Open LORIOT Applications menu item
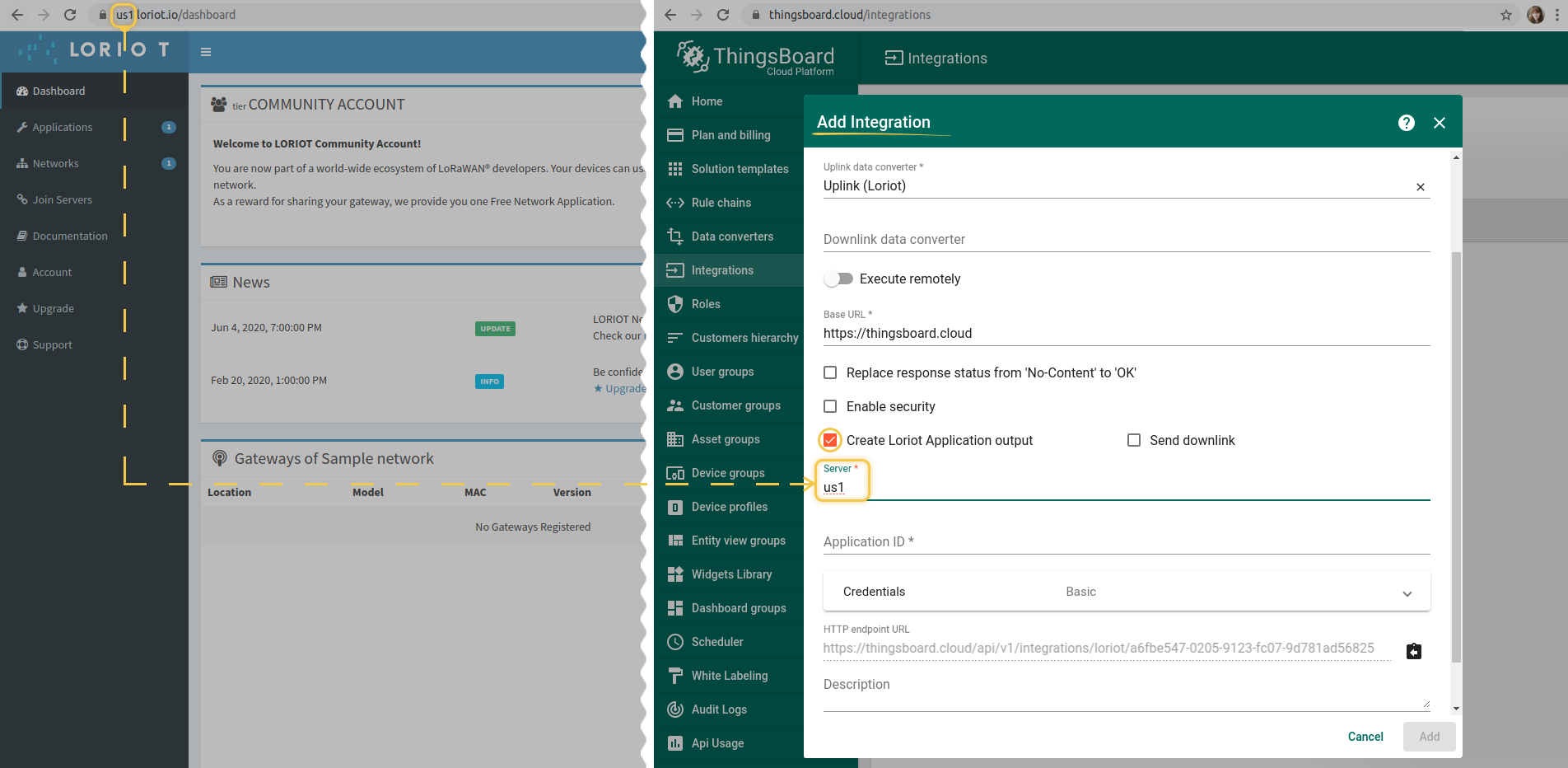 click(94, 127)
